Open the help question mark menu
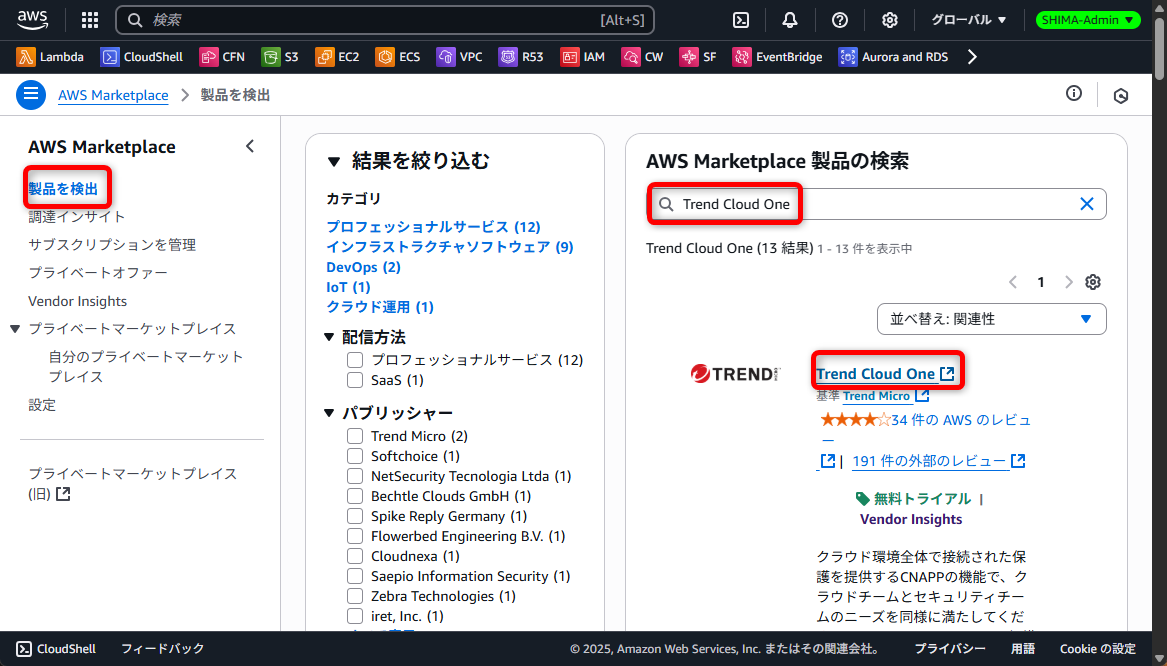This screenshot has height=666, width=1167. (x=840, y=20)
